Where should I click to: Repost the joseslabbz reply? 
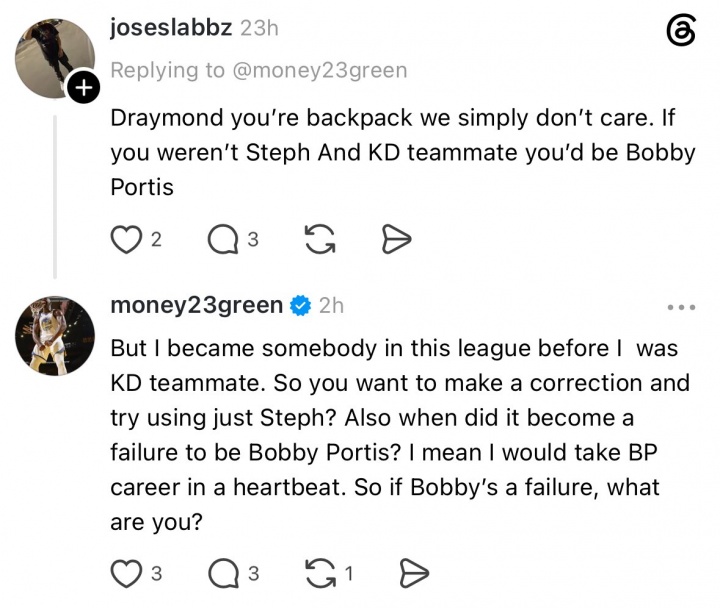point(321,239)
